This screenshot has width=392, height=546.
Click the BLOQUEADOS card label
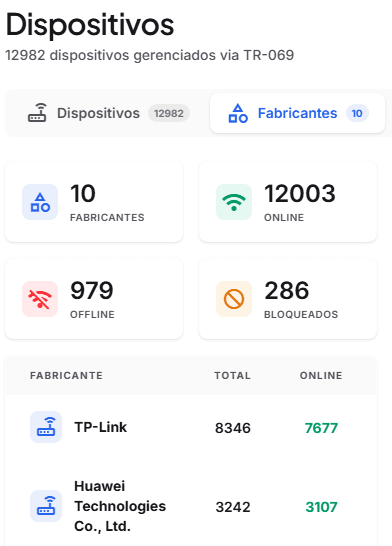pyautogui.click(x=301, y=314)
